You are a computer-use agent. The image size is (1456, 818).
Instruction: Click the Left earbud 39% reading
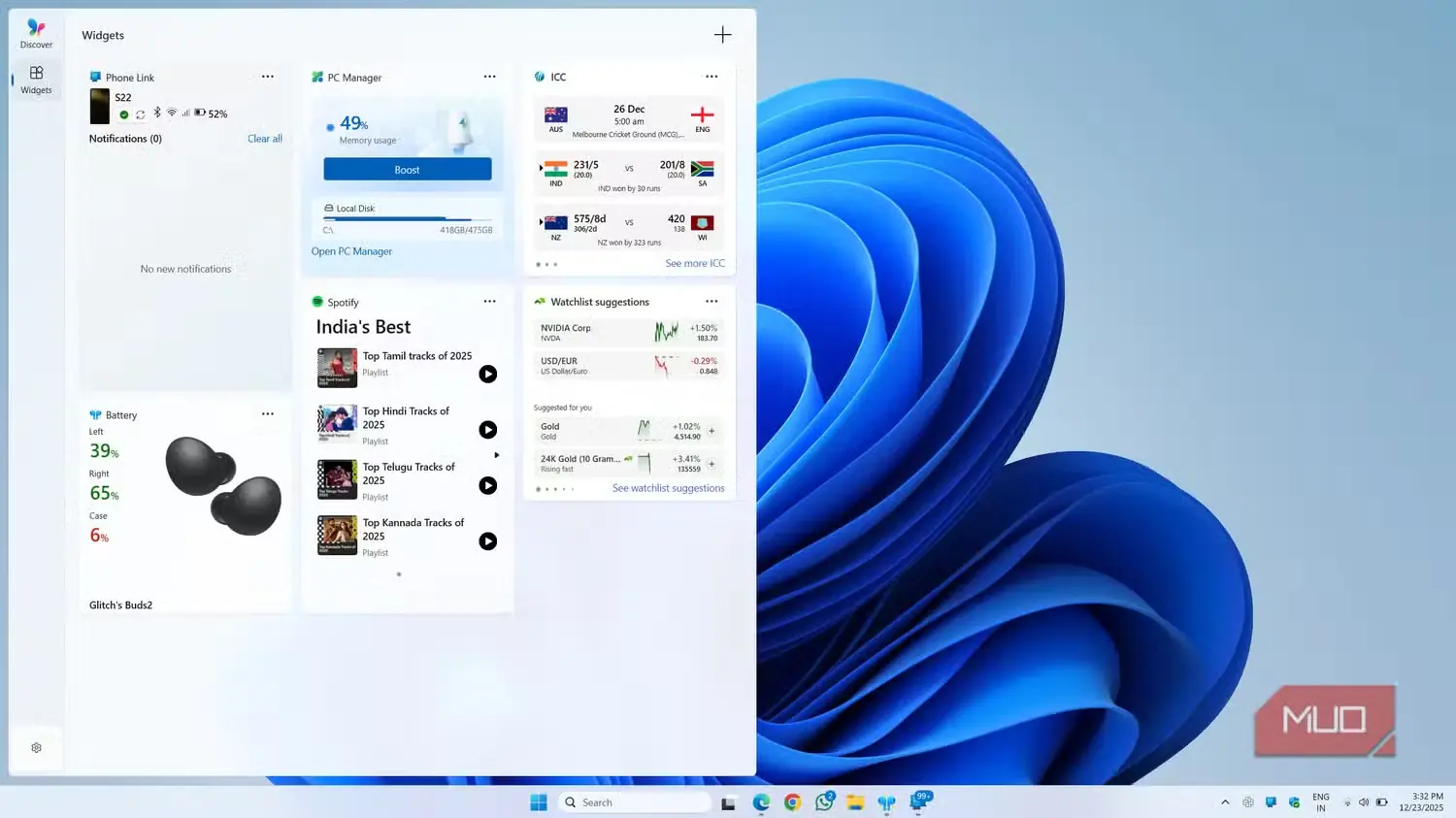click(104, 451)
